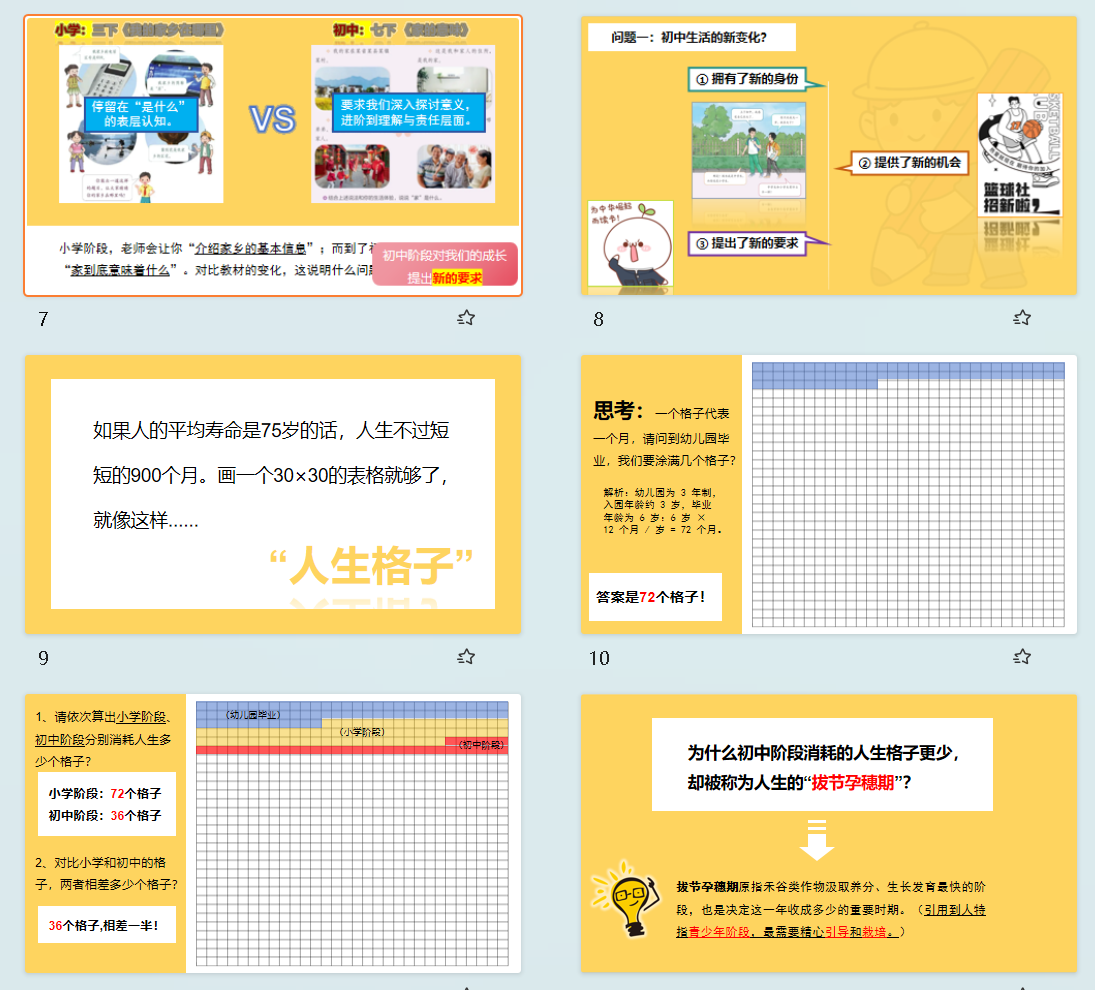Click the '答案是72个格子' answer box
Image resolution: width=1095 pixels, height=990 pixels.
(x=654, y=597)
